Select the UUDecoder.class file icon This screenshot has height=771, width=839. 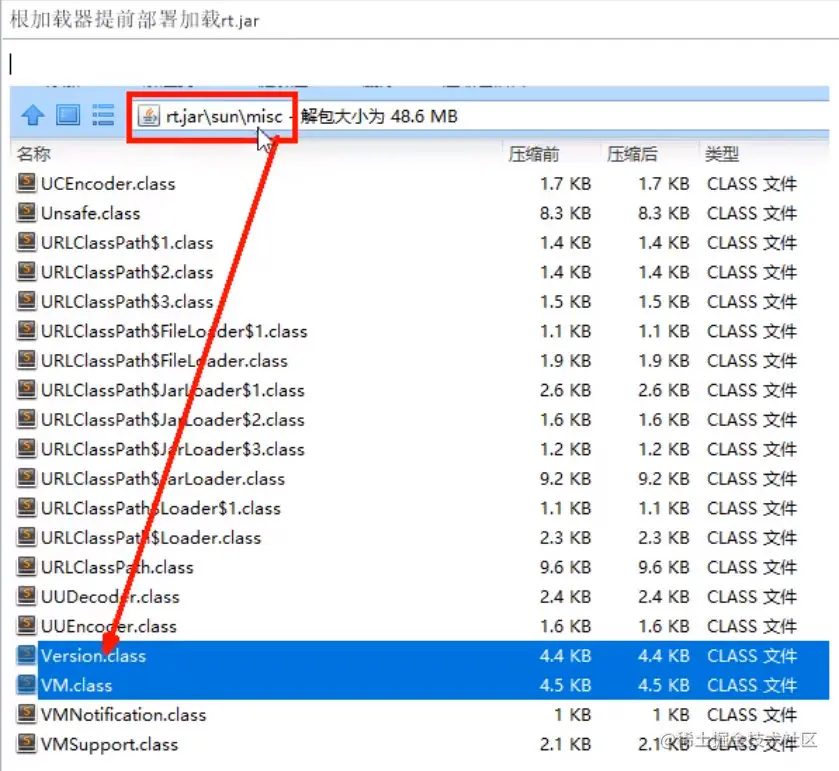click(26, 596)
